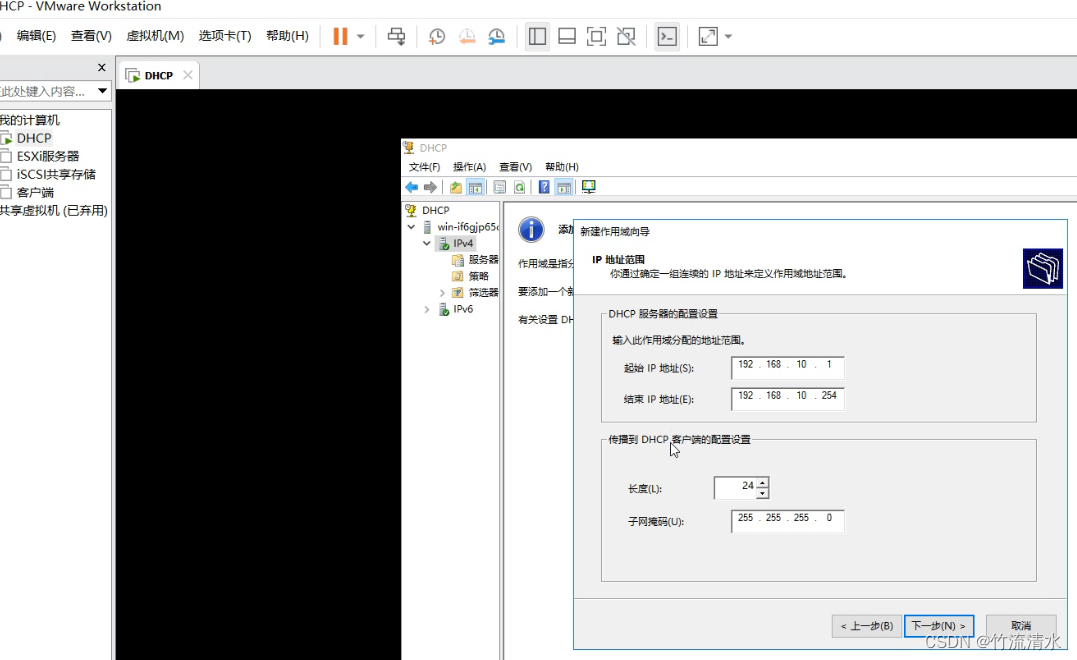Expand the IPv6 tree node
Viewport: 1077px width, 660px height.
tap(427, 309)
